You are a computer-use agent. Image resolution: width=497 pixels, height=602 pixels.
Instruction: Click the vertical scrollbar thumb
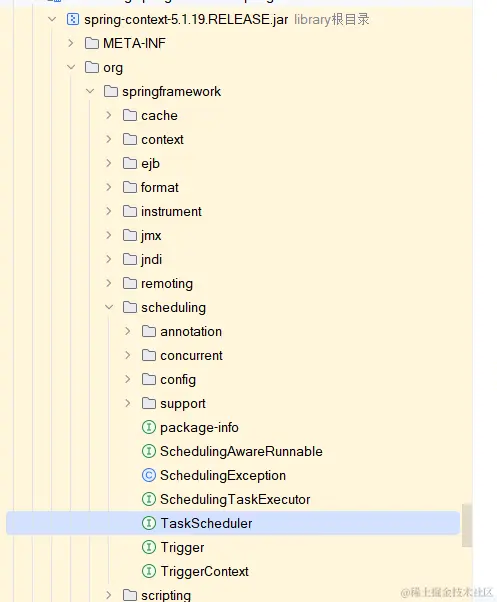tap(467, 525)
